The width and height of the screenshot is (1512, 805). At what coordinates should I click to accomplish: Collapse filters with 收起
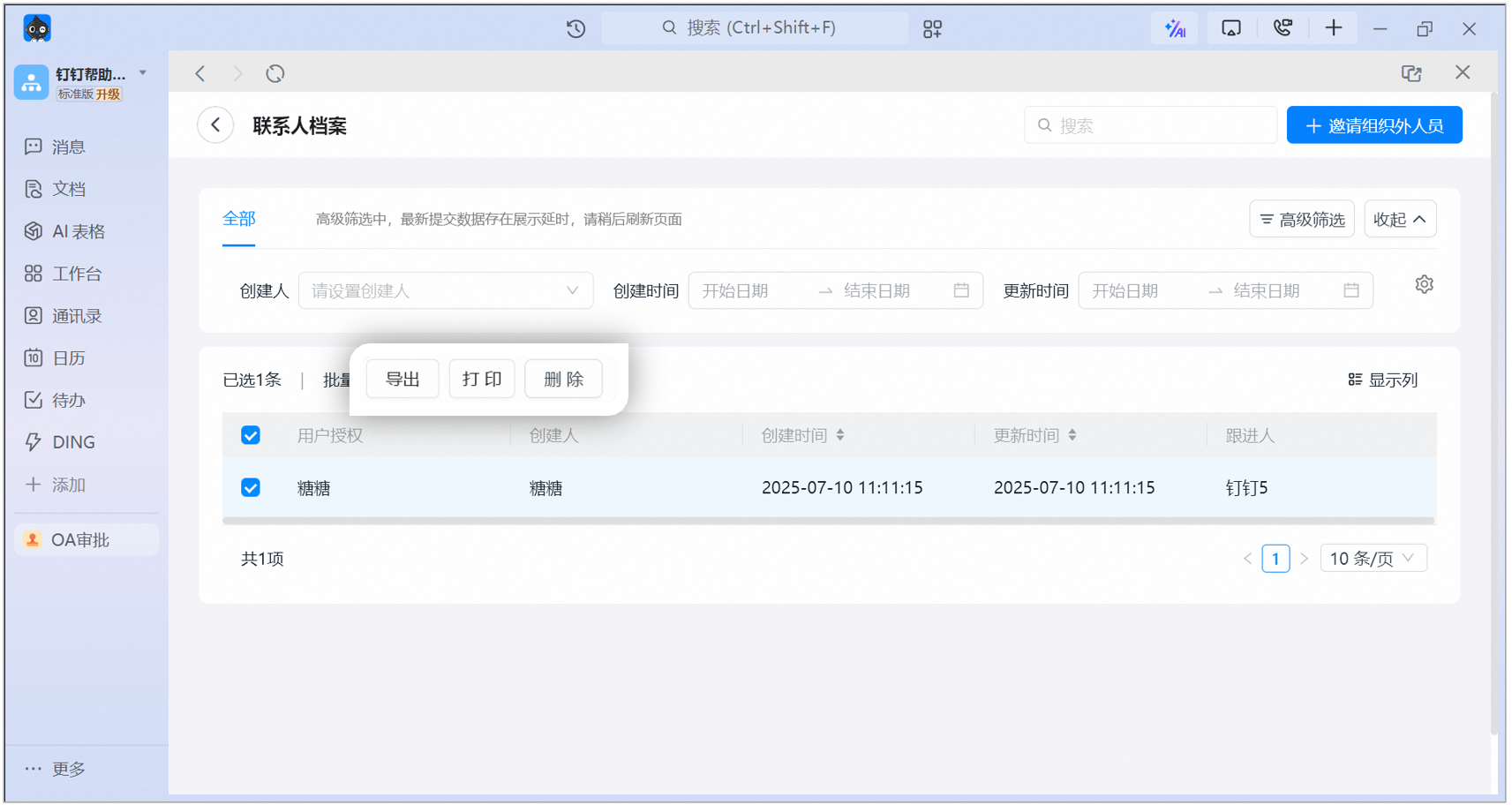pos(1400,219)
